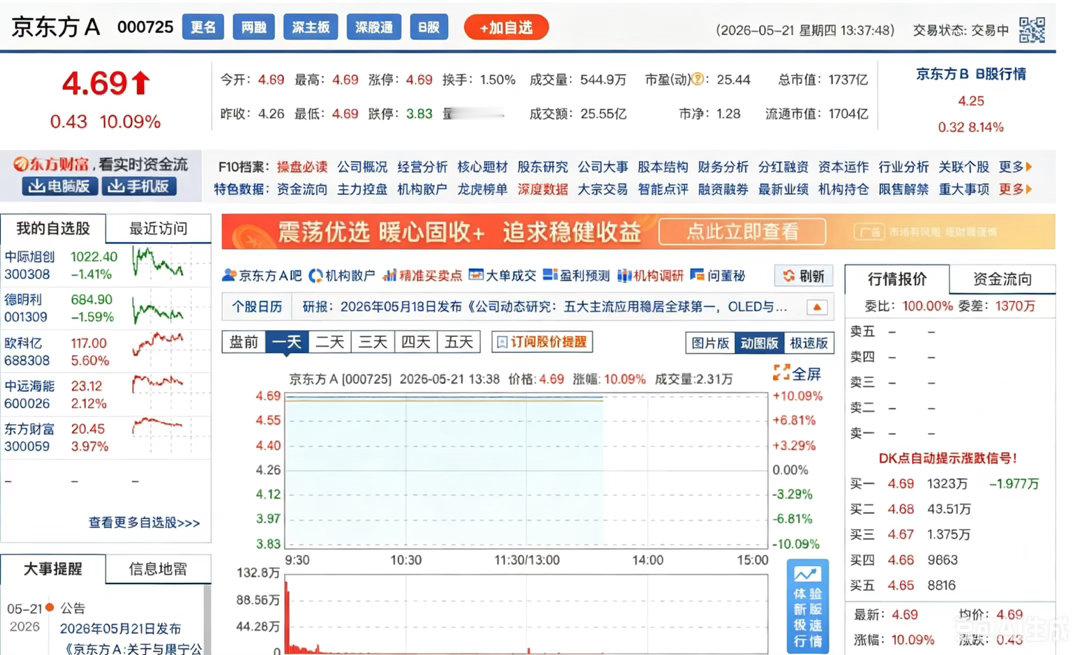The width and height of the screenshot is (1080, 655).
Task: Open 问董秘 link
Action: pyautogui.click(x=717, y=275)
